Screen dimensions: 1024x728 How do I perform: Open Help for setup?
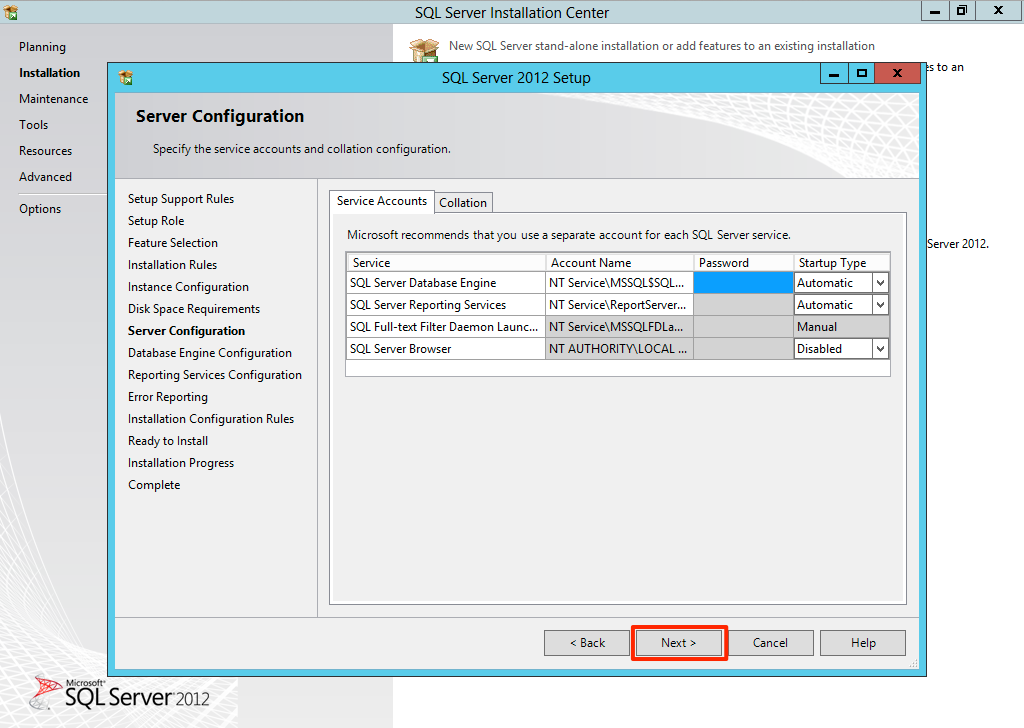pos(863,643)
